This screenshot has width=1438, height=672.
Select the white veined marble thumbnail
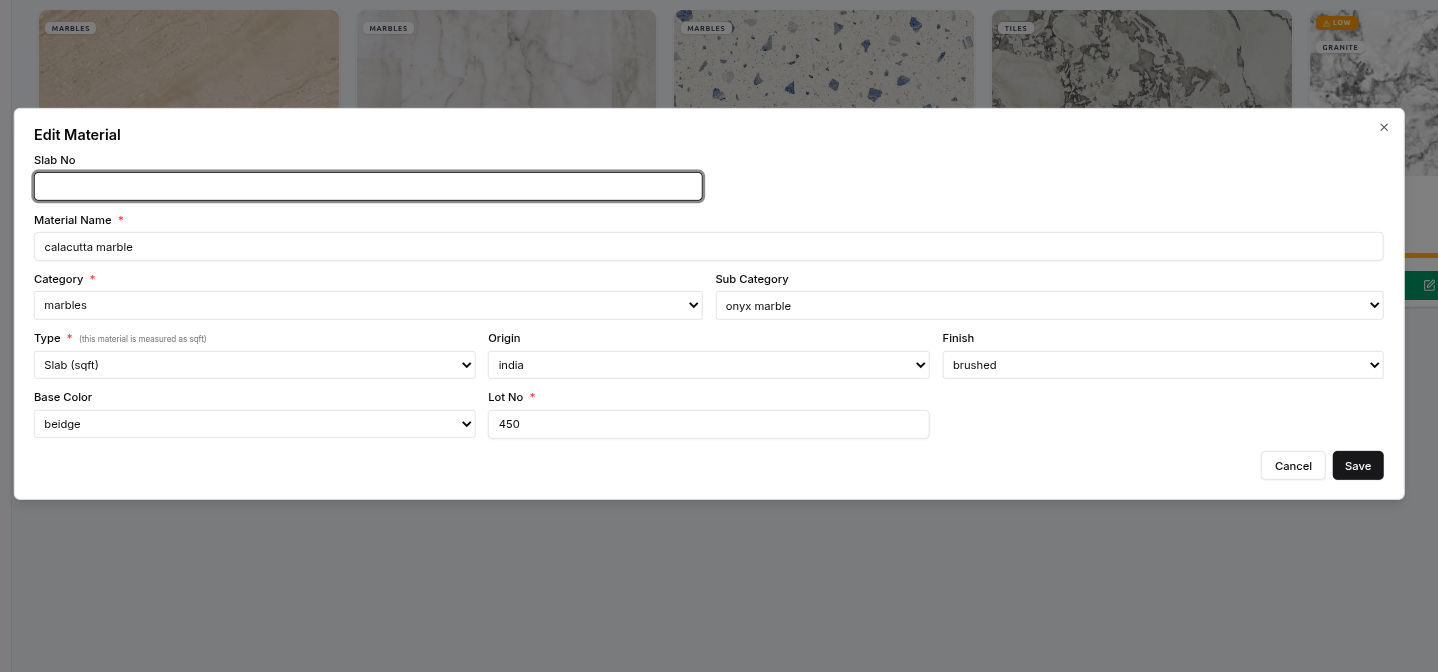[x=506, y=59]
